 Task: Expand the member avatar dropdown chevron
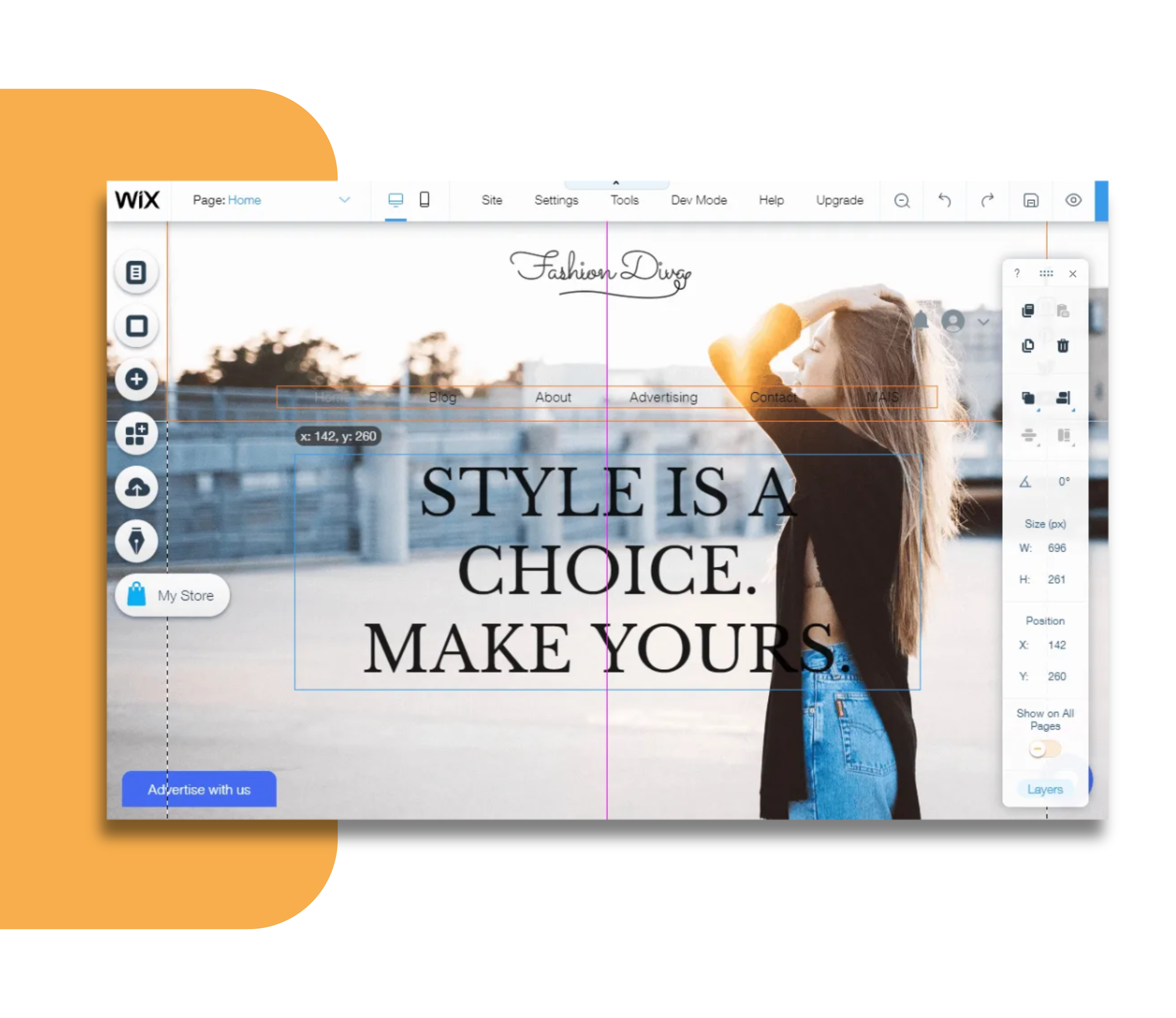coord(984,322)
